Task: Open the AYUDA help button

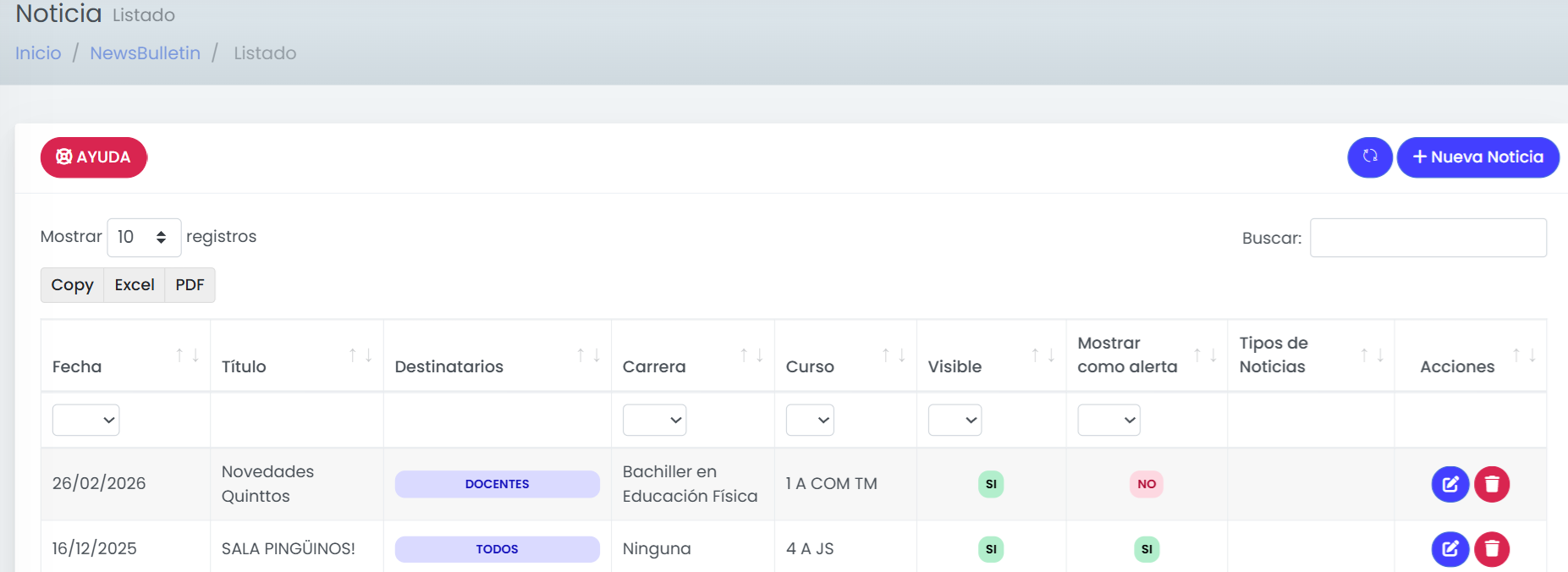Action: click(94, 157)
